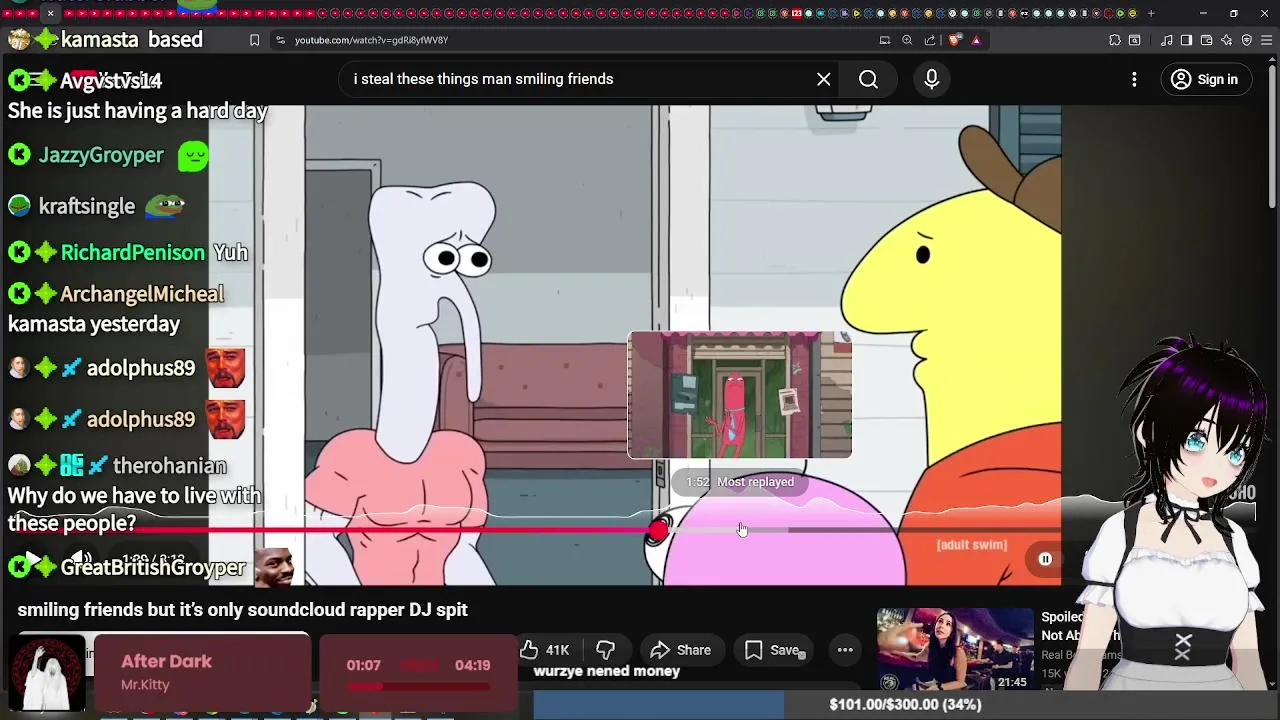Open browser extensions puzzle icon

[1114, 40]
